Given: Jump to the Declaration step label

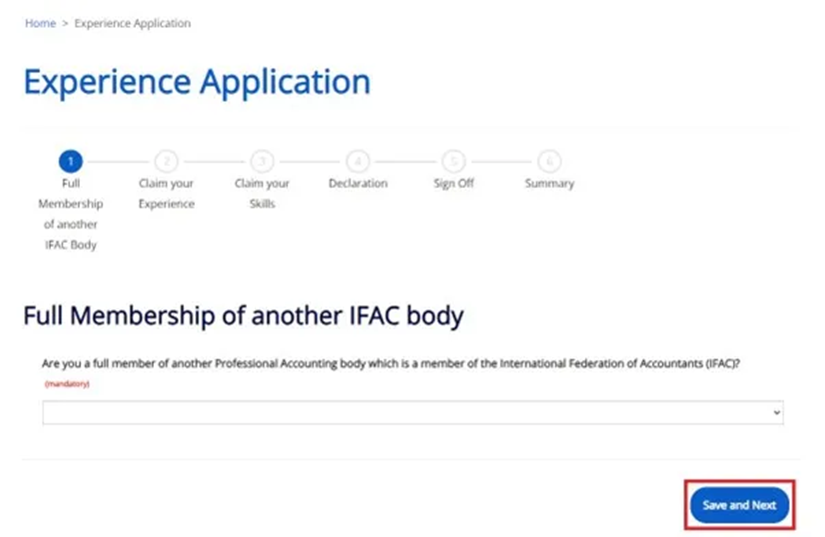Looking at the screenshot, I should (357, 184).
